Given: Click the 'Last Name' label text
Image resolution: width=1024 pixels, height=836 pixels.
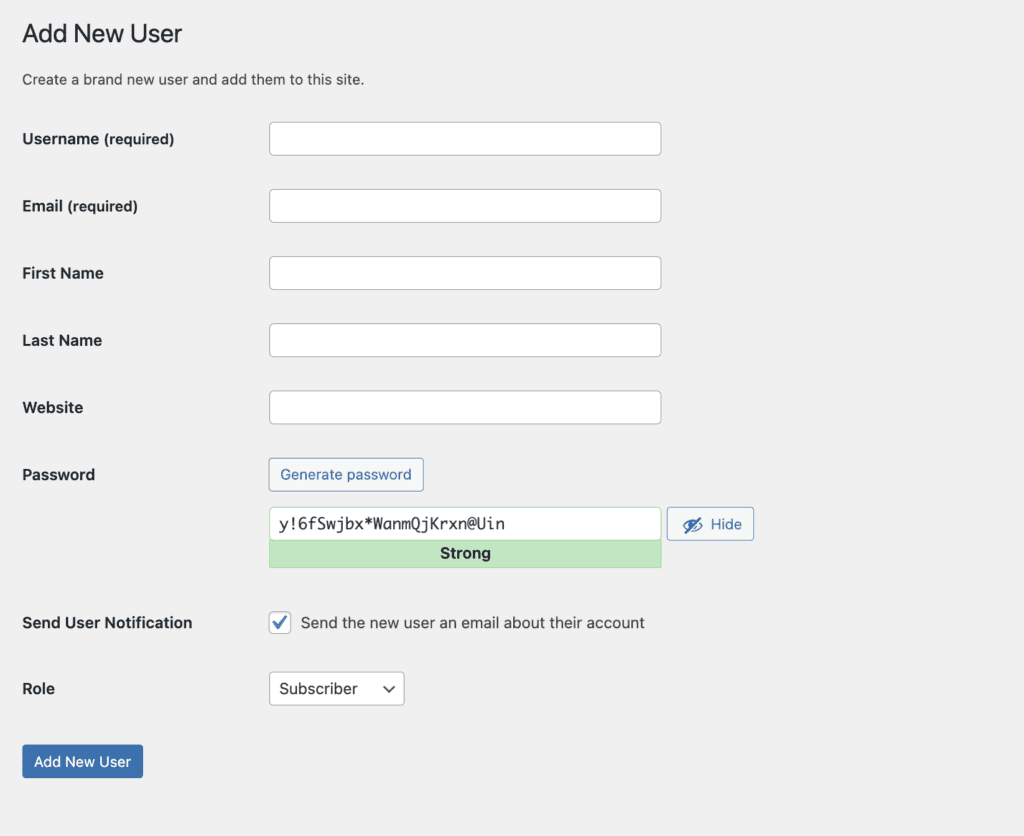Looking at the screenshot, I should [62, 340].
